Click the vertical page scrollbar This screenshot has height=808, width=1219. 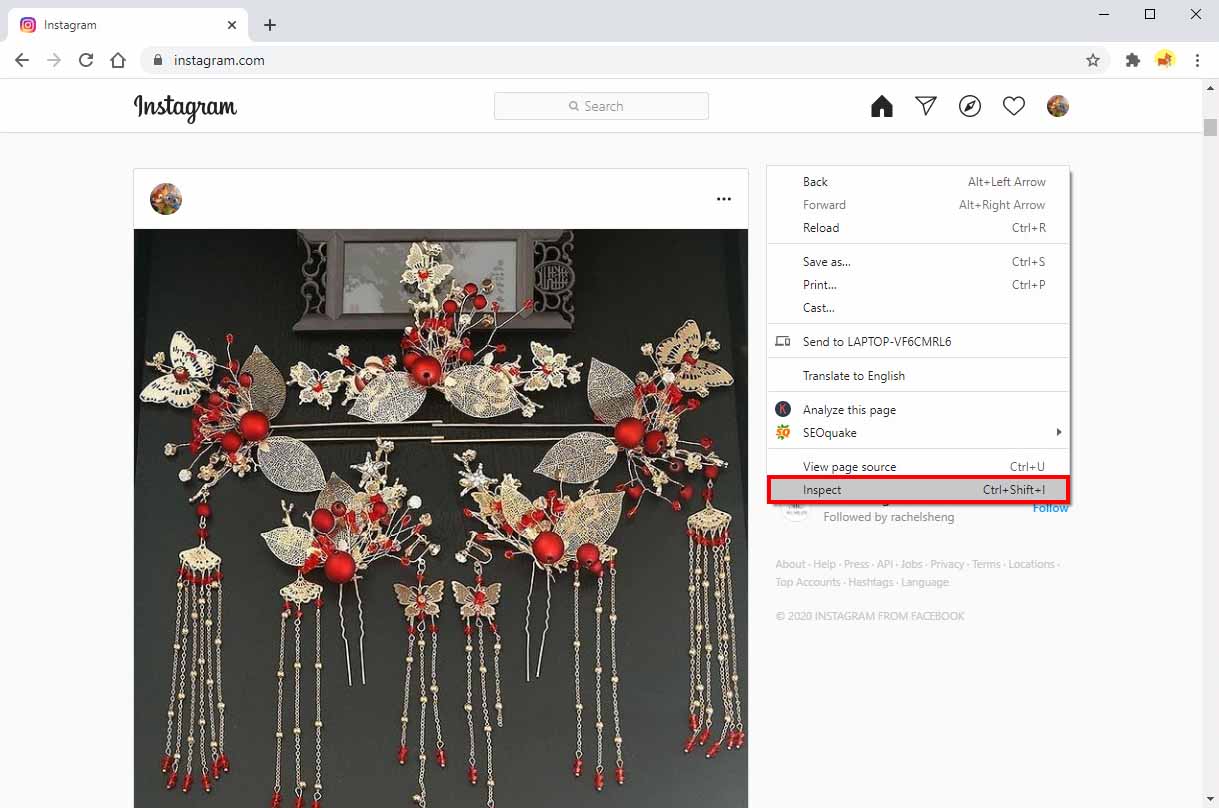[x=1210, y=128]
